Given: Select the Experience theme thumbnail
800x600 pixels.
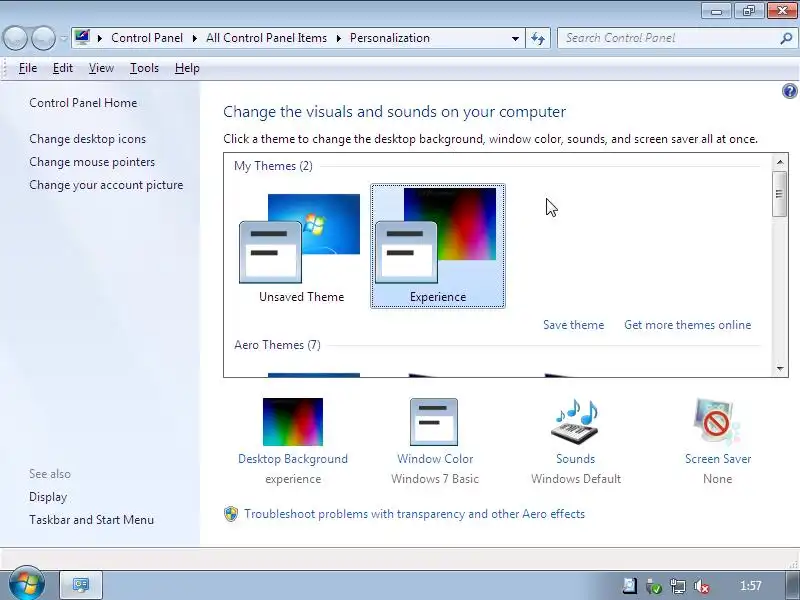Looking at the screenshot, I should (438, 246).
